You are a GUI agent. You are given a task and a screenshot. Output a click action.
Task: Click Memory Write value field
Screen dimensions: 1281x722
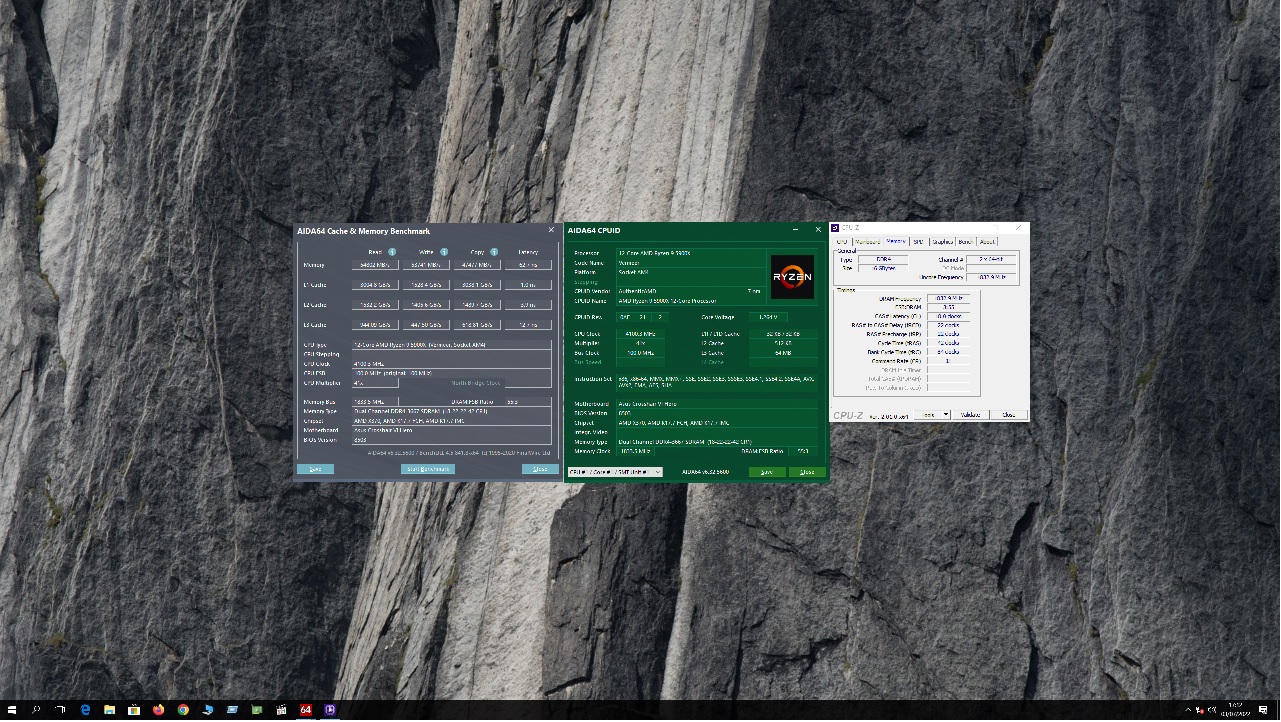click(x=426, y=265)
